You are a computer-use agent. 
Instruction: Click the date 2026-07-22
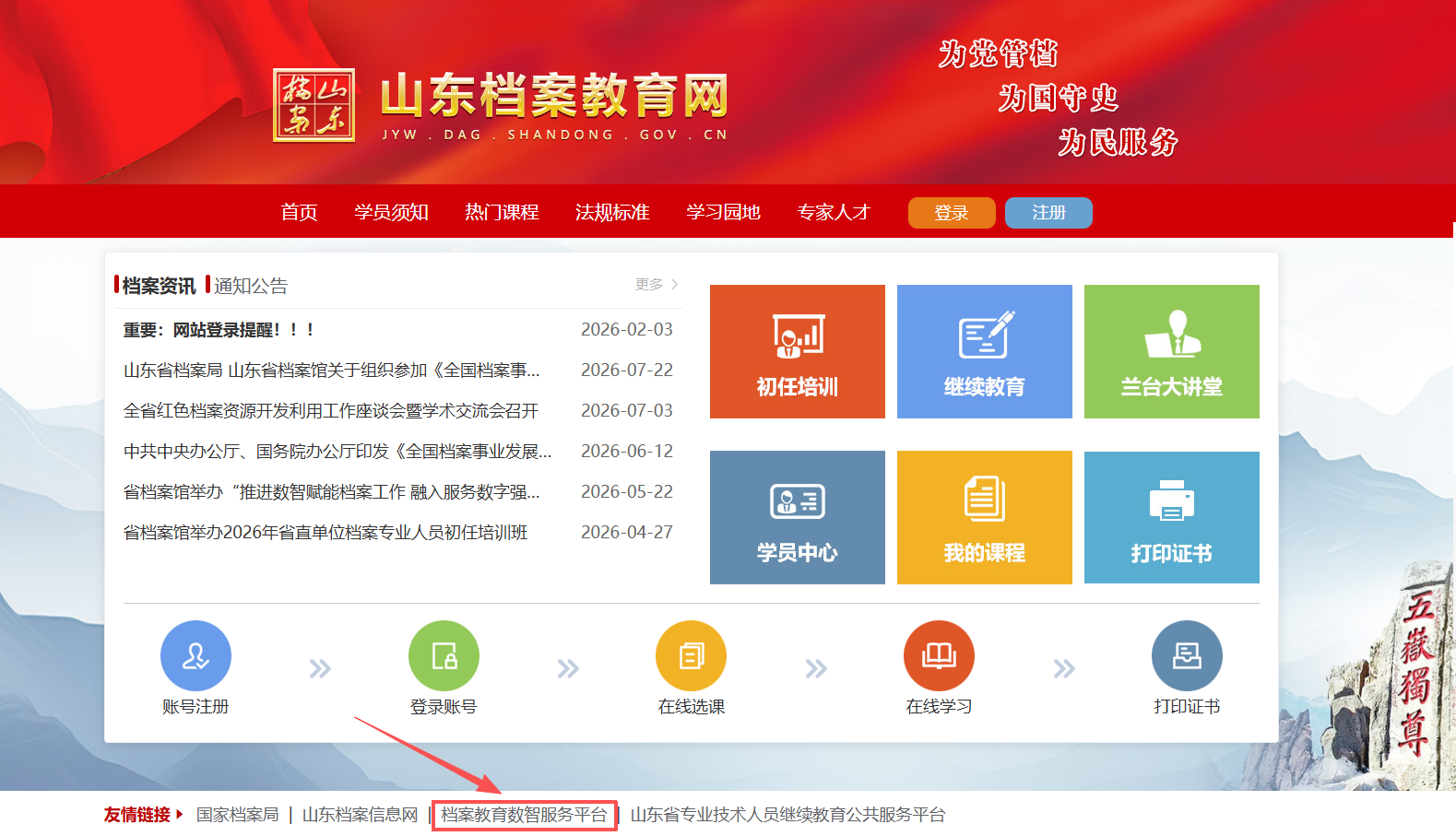(627, 371)
